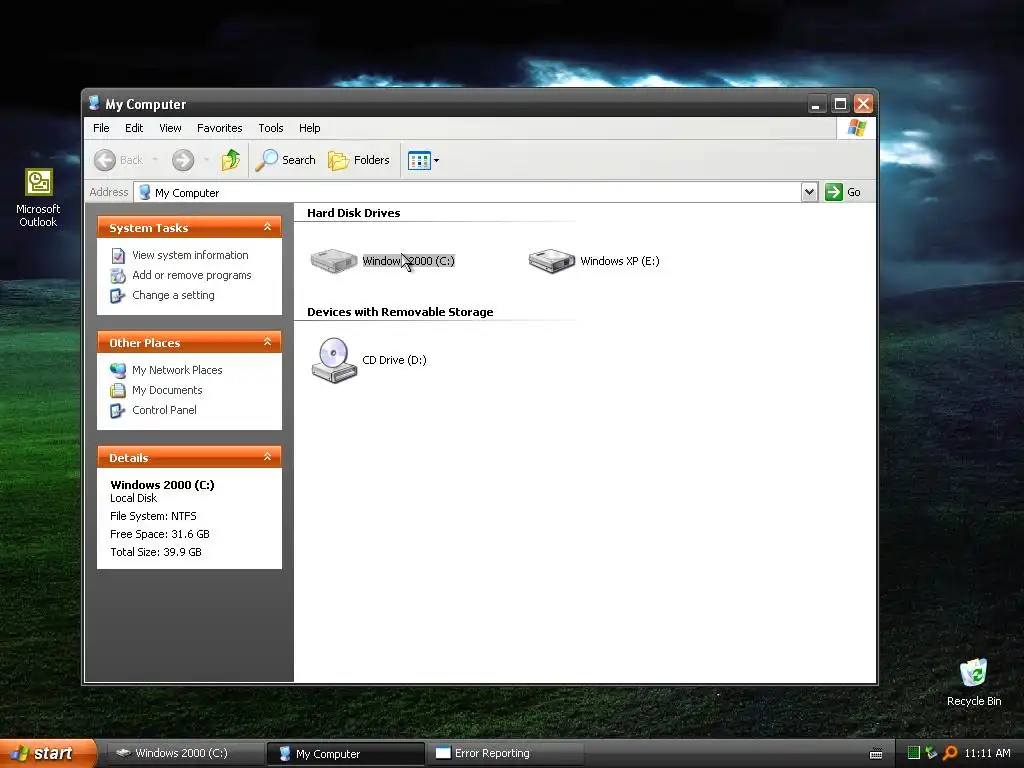The height and width of the screenshot is (768, 1024).
Task: Minimize the My Computer window
Action: [816, 104]
